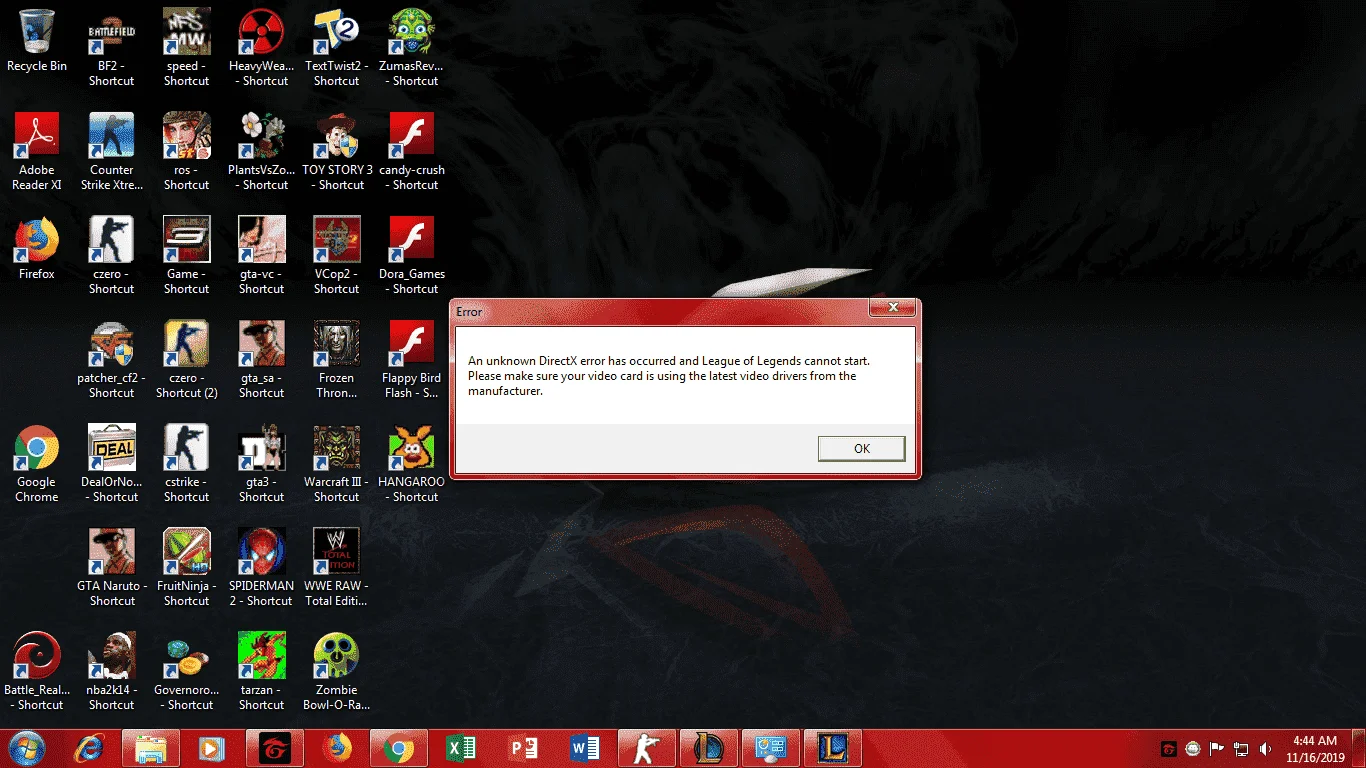Screen dimensions: 1366x768
Task: Open Windows Media Player from the taskbar
Action: click(x=211, y=748)
